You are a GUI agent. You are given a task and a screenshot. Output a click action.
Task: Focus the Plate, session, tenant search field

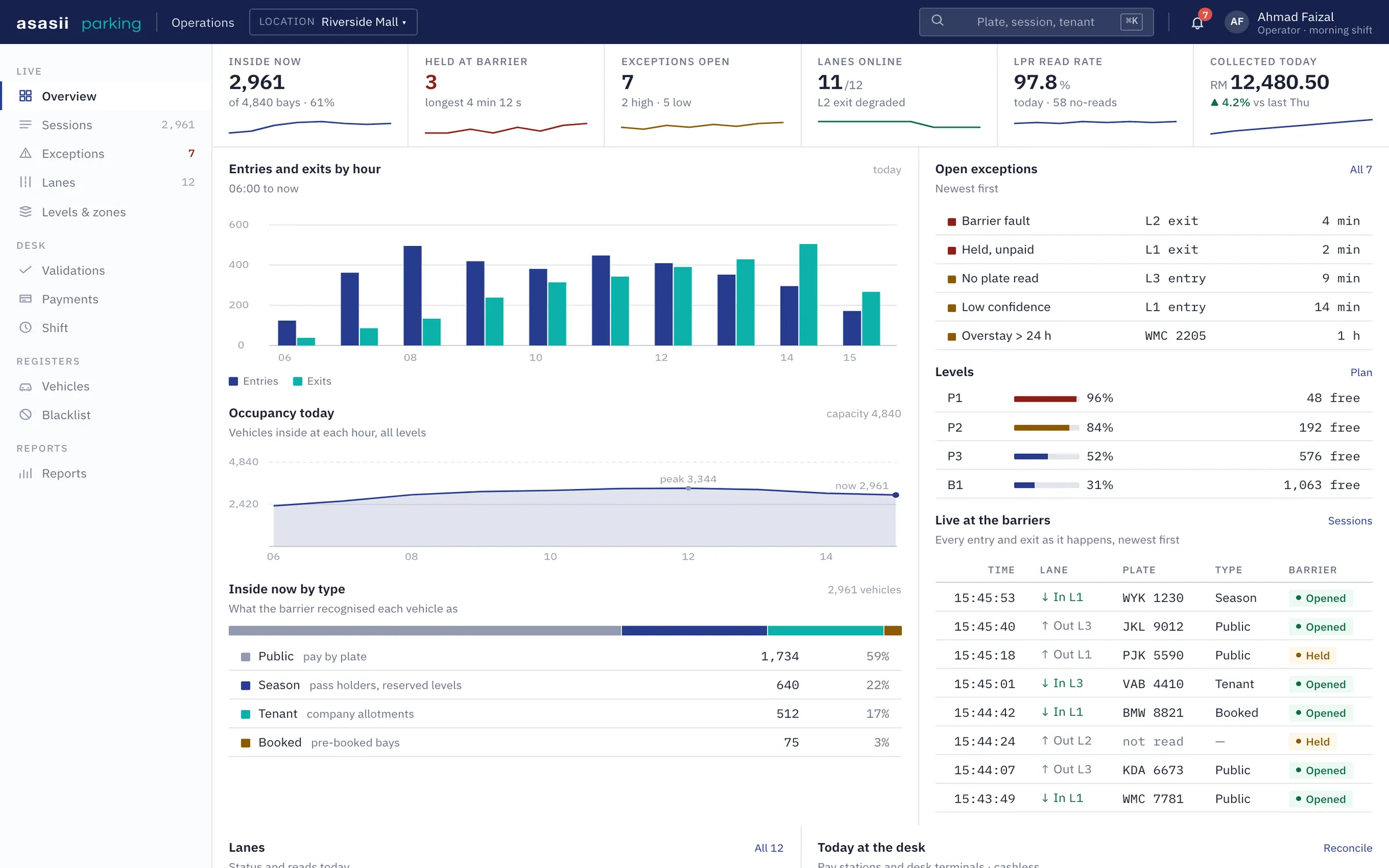pyautogui.click(x=1036, y=22)
